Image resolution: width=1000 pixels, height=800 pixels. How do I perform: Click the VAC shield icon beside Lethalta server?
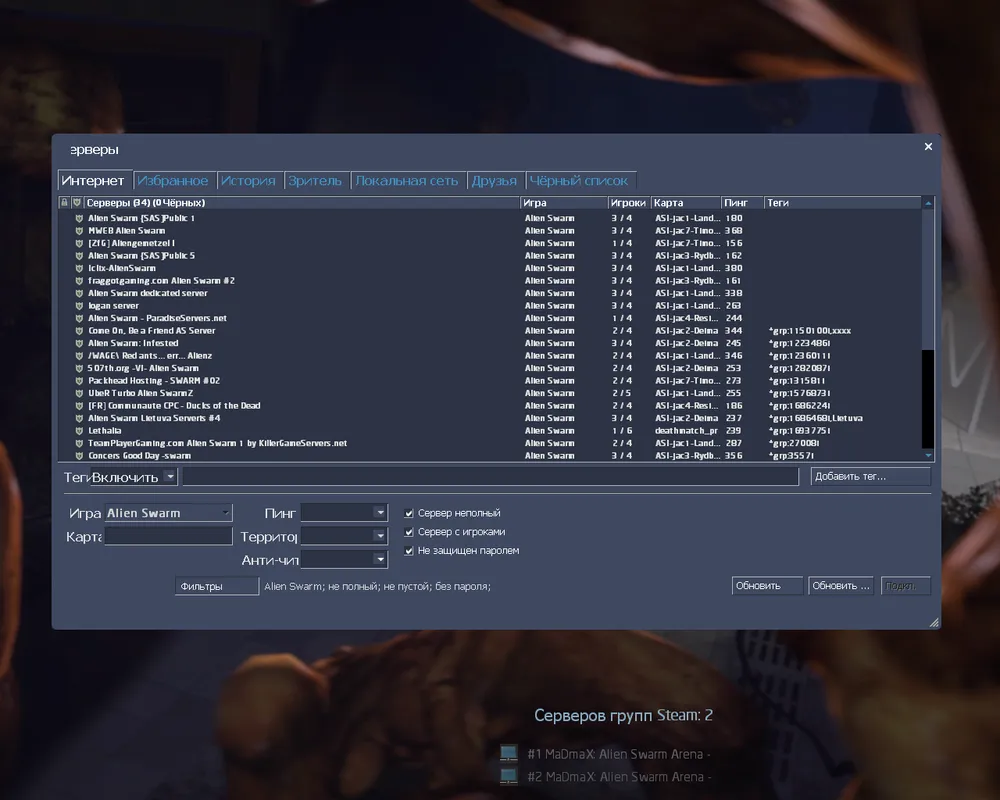click(78, 431)
